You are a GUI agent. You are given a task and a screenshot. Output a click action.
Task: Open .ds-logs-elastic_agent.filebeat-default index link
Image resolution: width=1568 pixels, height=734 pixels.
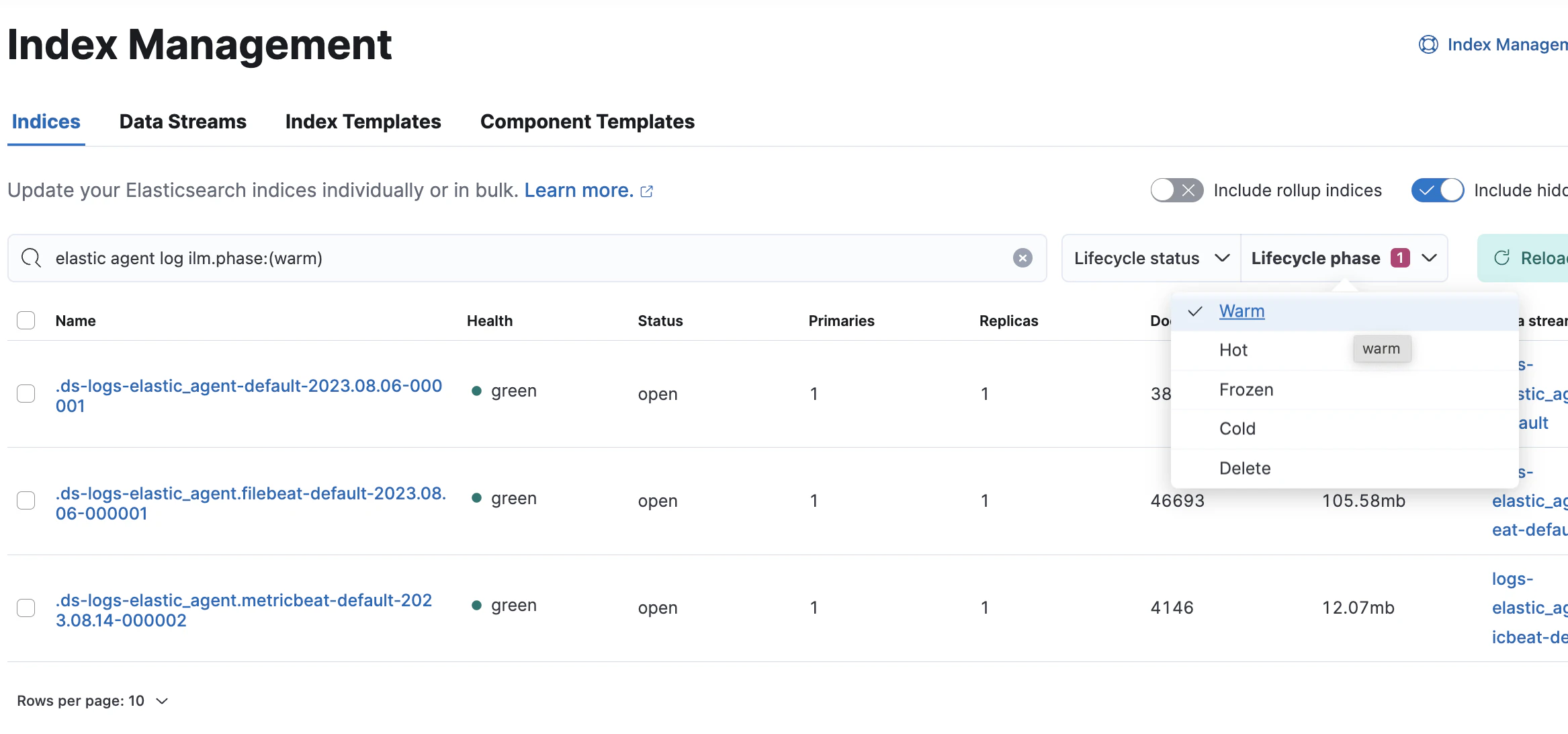tap(251, 503)
